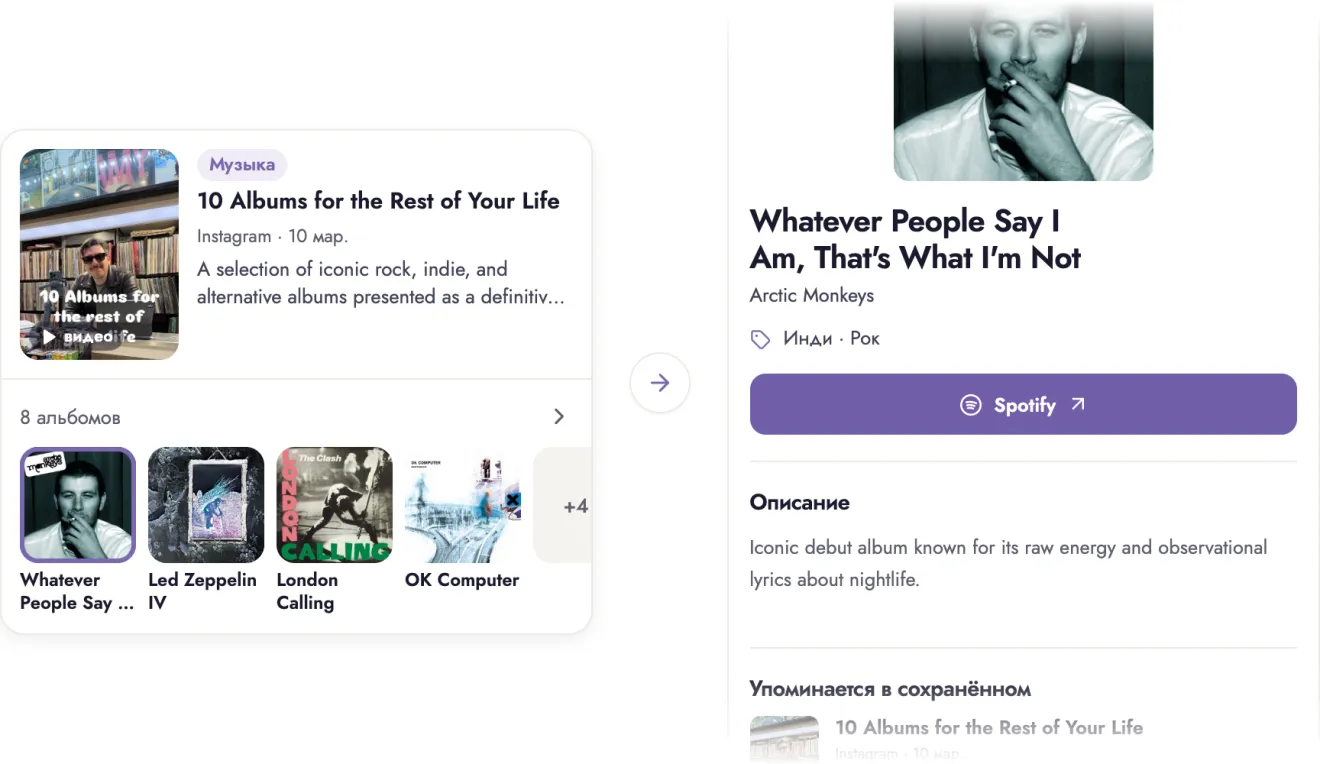The width and height of the screenshot is (1320, 764).
Task: Click the Spotify logo icon
Action: click(970, 405)
